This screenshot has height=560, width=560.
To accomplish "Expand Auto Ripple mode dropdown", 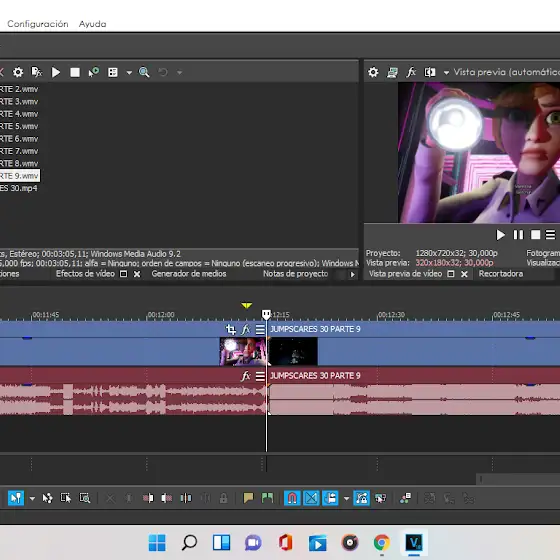I will [346, 498].
